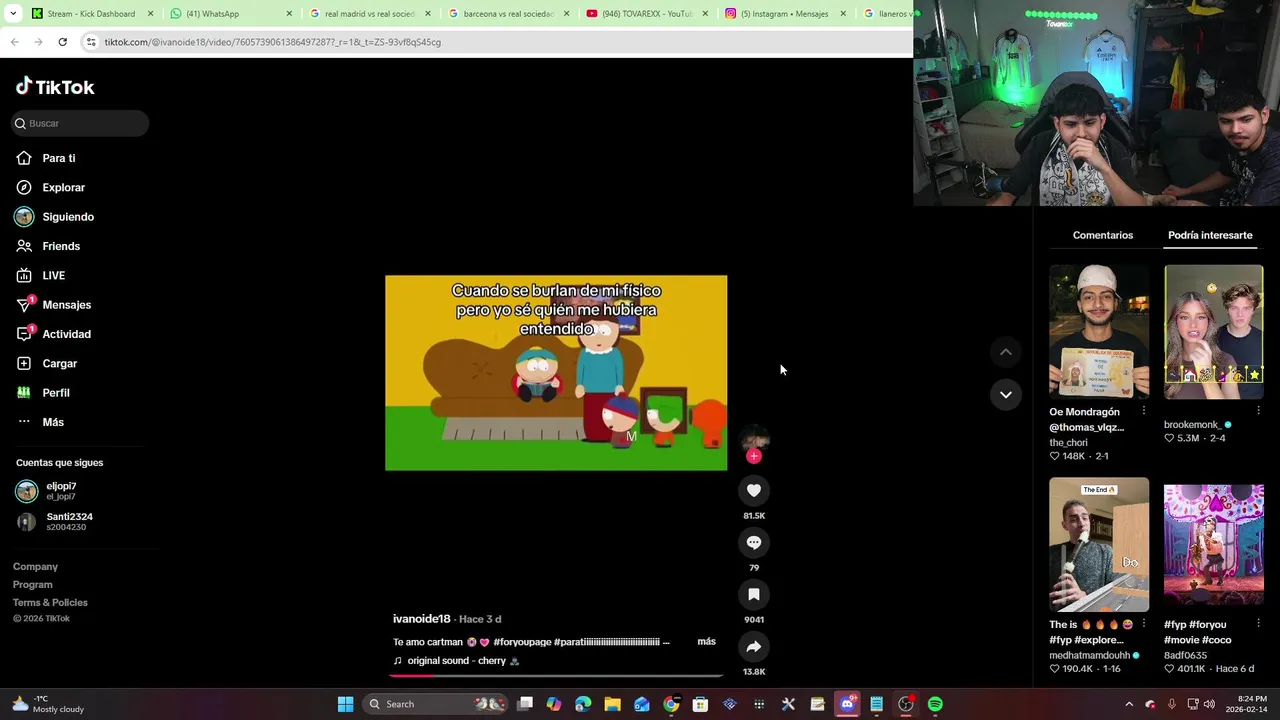Open more options for the the_chori video
This screenshot has height=720, width=1280.
pos(1144,411)
